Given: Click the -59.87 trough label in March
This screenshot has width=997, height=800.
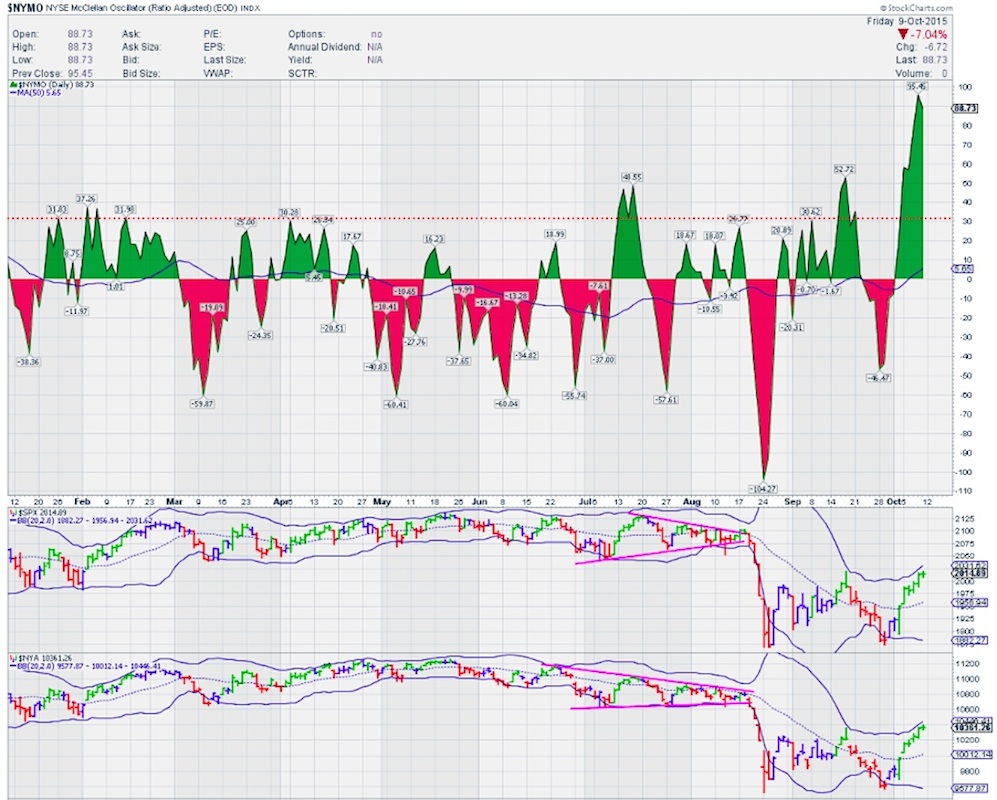Looking at the screenshot, I should pyautogui.click(x=202, y=403).
